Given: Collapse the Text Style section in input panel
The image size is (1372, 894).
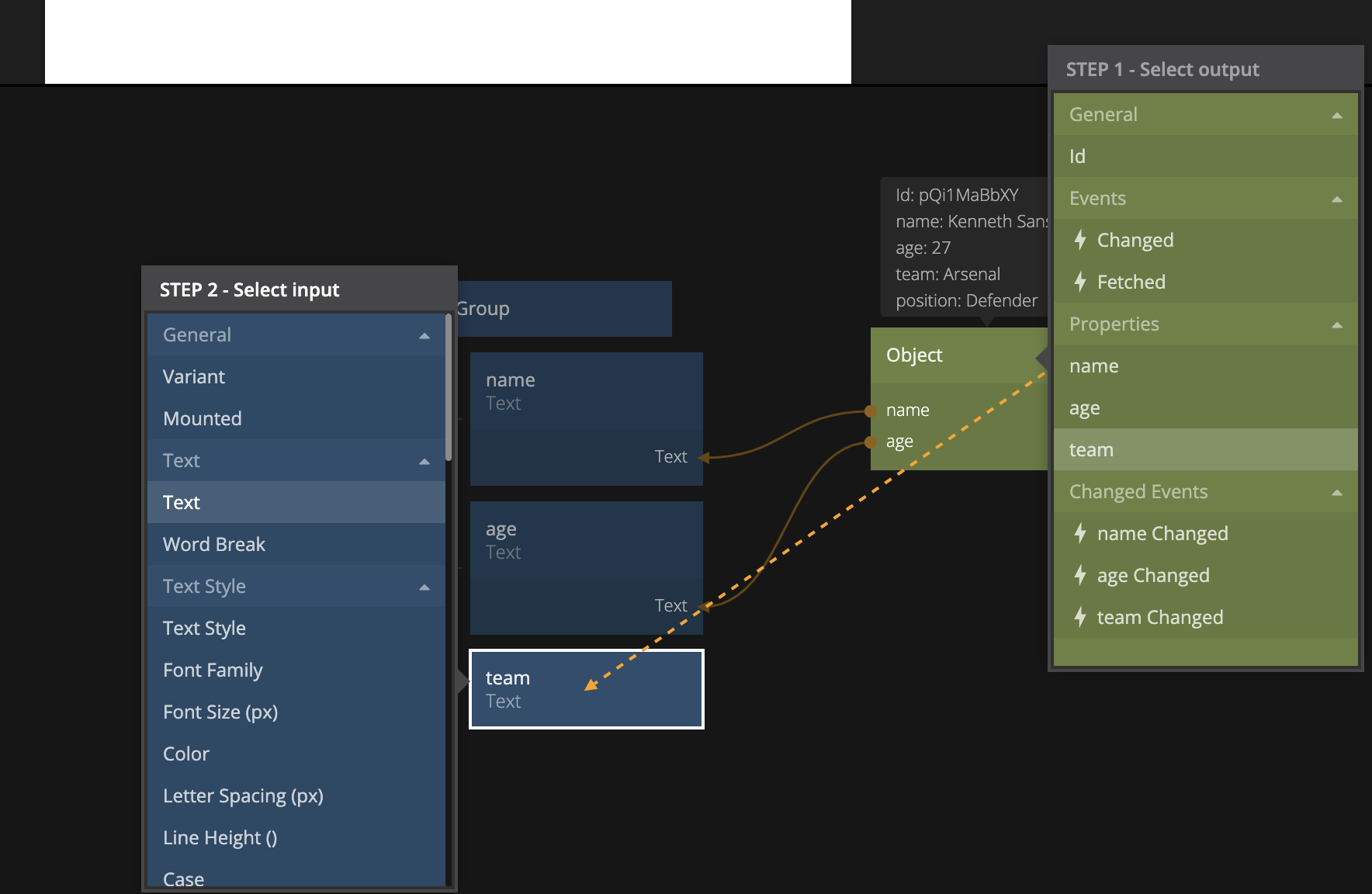Looking at the screenshot, I should [424, 587].
